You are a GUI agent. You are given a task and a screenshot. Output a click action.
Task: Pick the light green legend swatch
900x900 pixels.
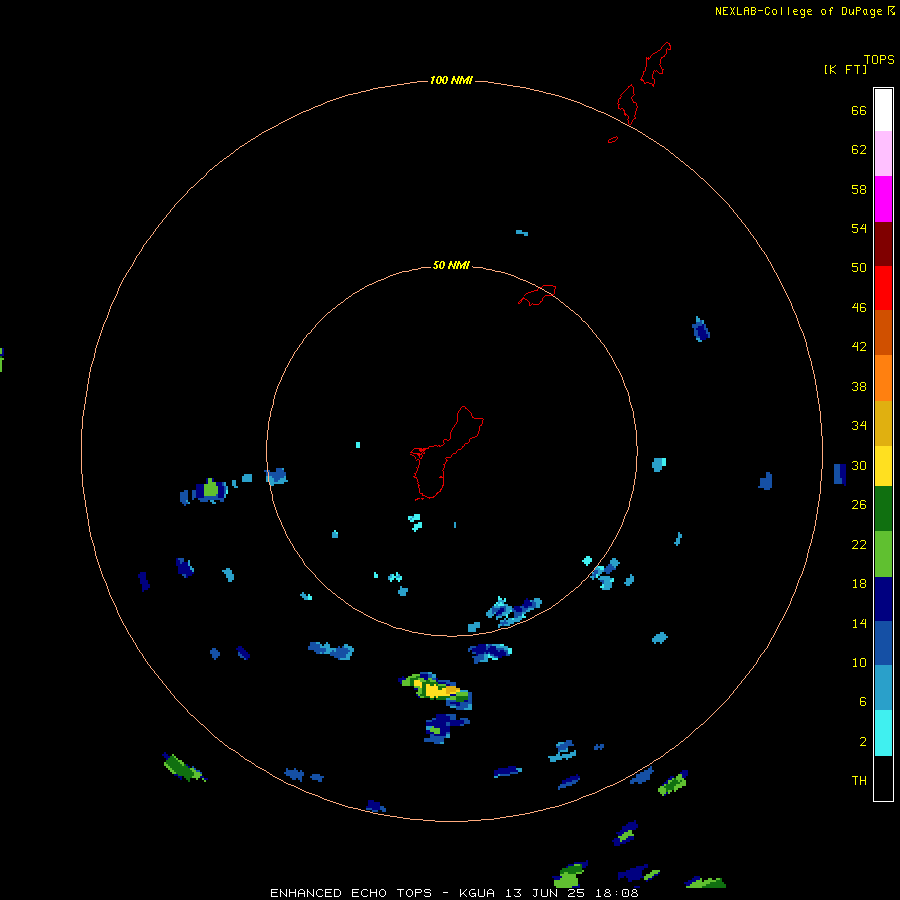(883, 554)
